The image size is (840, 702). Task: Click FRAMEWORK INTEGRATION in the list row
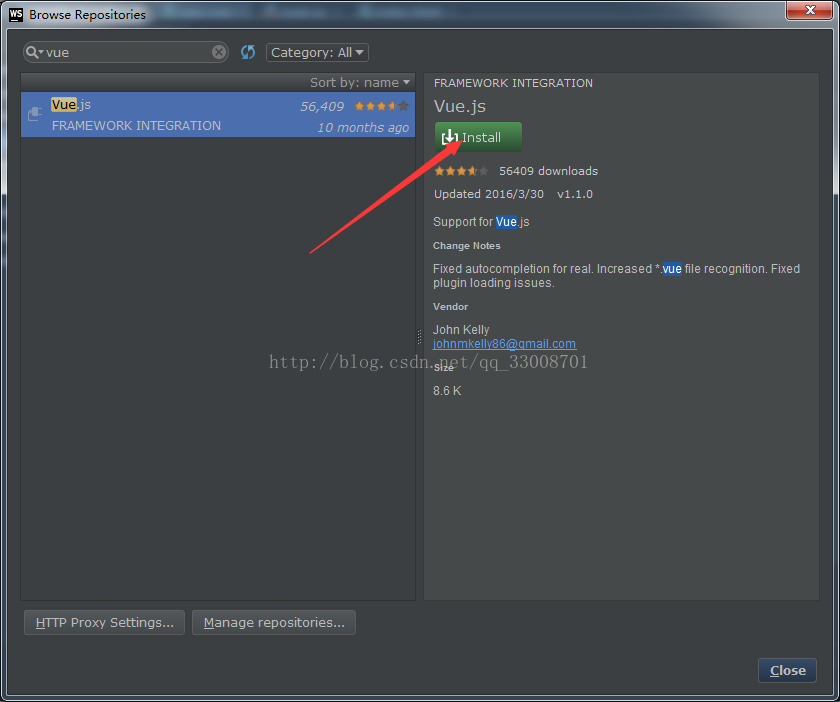click(136, 125)
